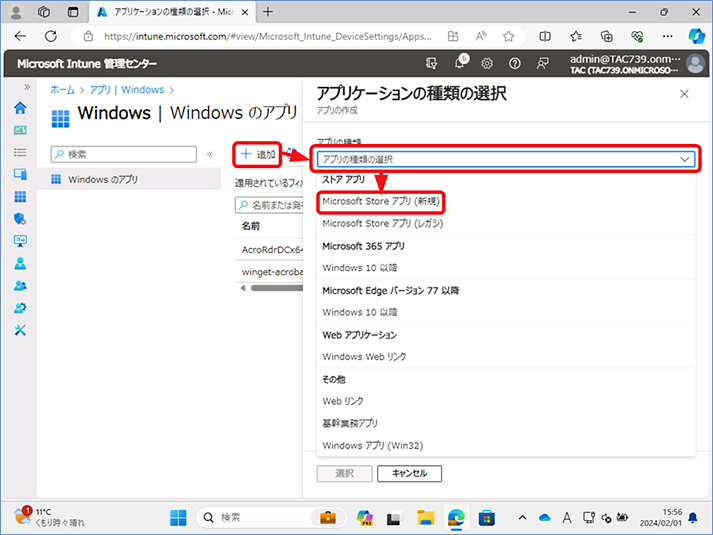Close the Intune browser tab

(x=245, y=12)
